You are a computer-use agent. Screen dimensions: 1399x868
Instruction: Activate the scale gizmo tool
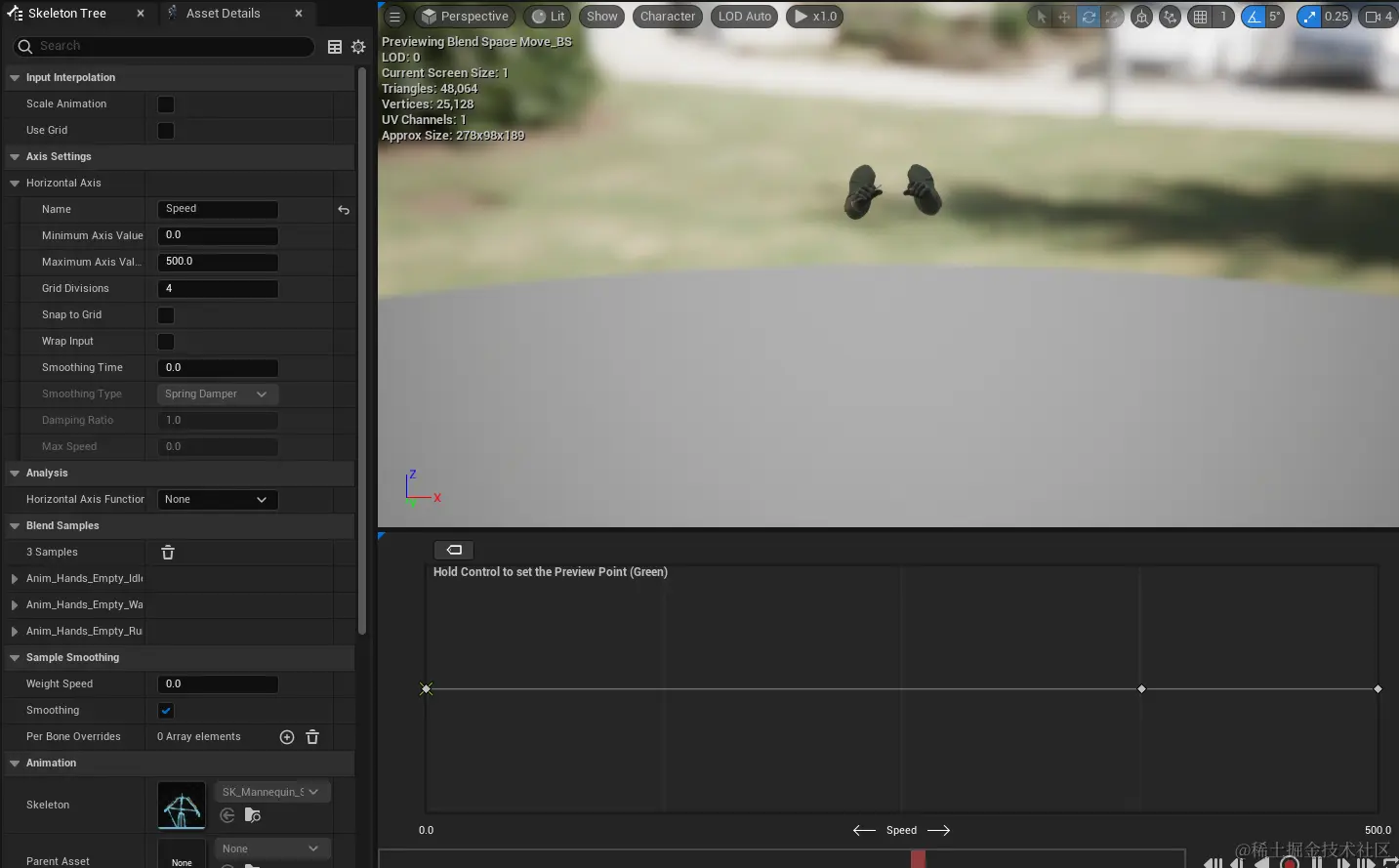coord(1112,17)
